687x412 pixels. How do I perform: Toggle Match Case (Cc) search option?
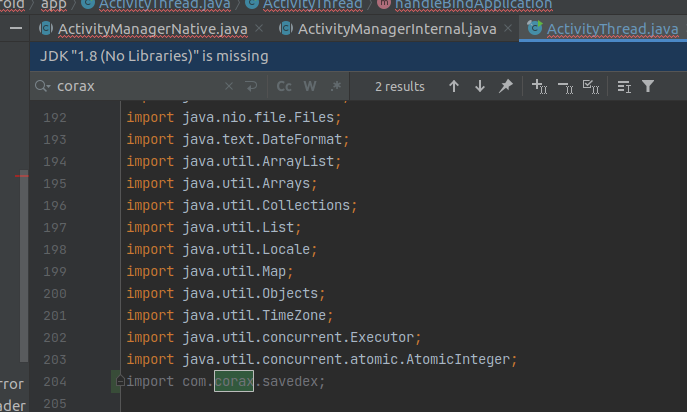(x=285, y=87)
